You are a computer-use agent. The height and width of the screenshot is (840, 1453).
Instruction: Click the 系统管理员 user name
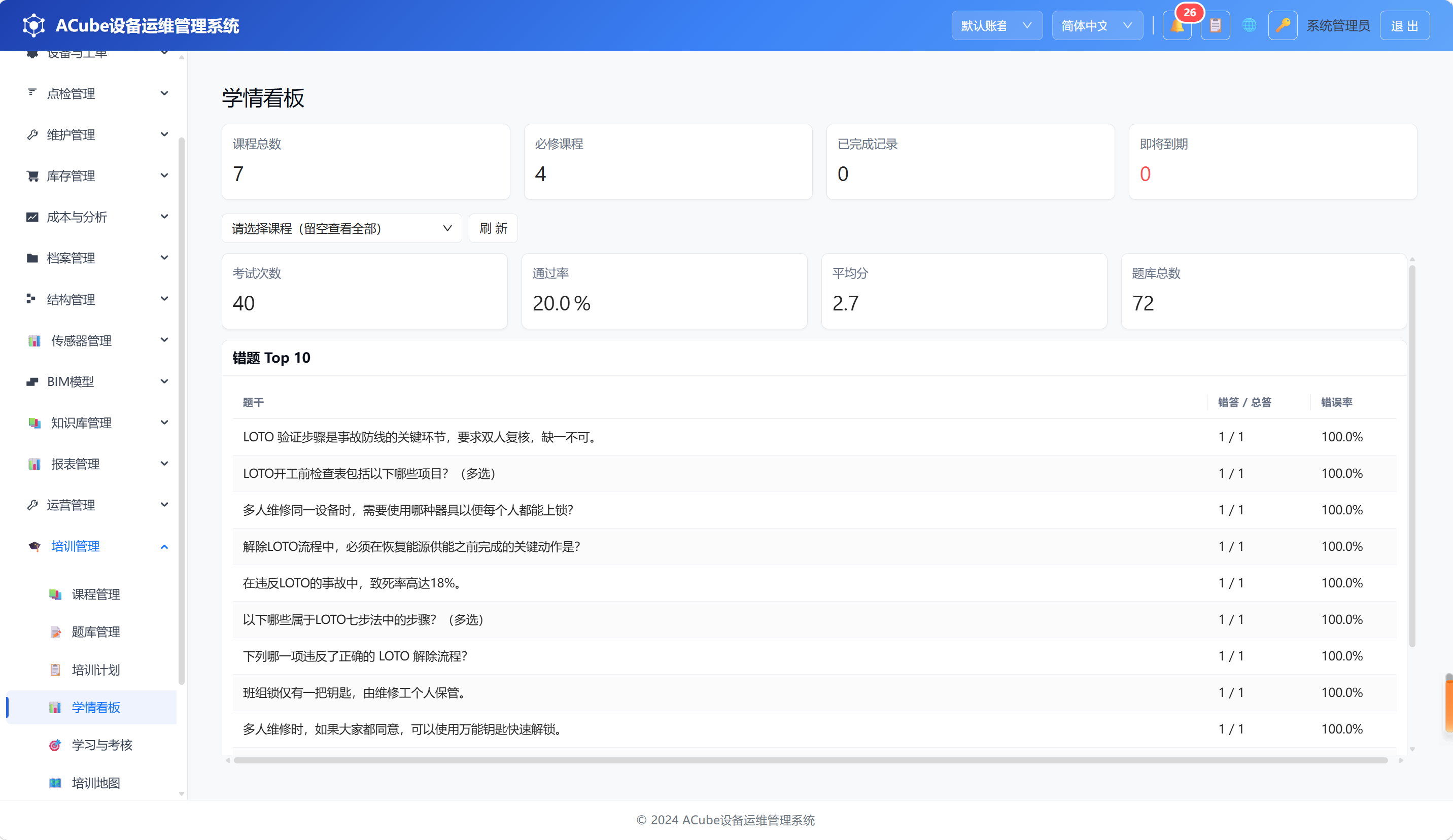coord(1338,26)
